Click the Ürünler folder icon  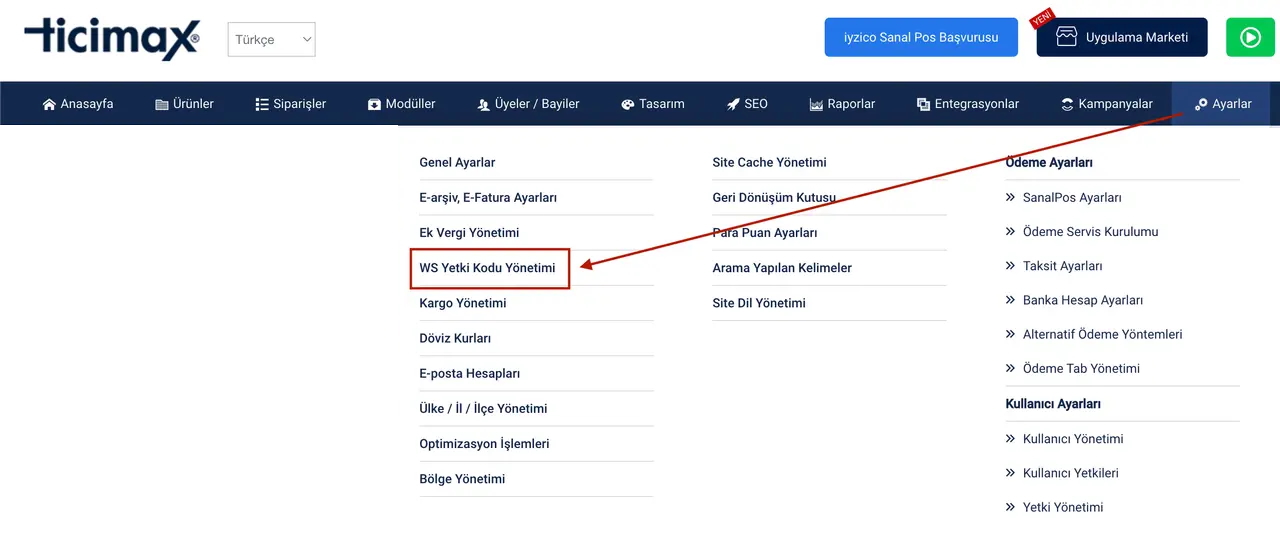[x=162, y=104]
